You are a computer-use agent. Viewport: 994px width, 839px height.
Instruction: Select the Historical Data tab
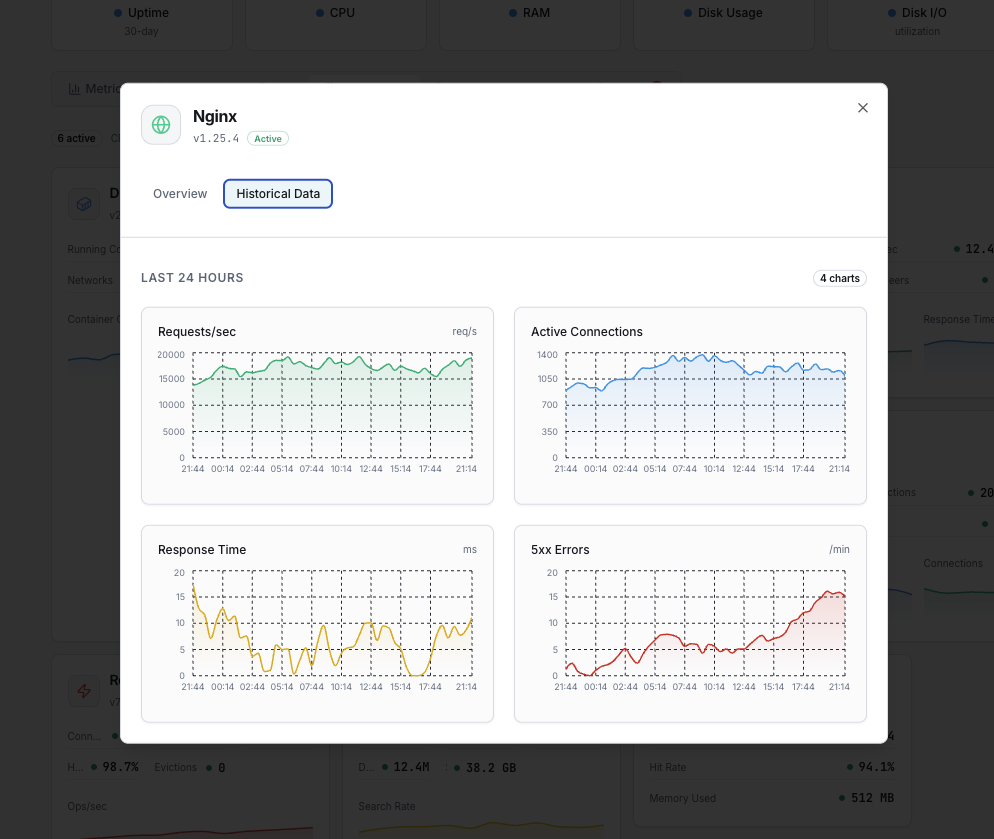[x=278, y=193]
